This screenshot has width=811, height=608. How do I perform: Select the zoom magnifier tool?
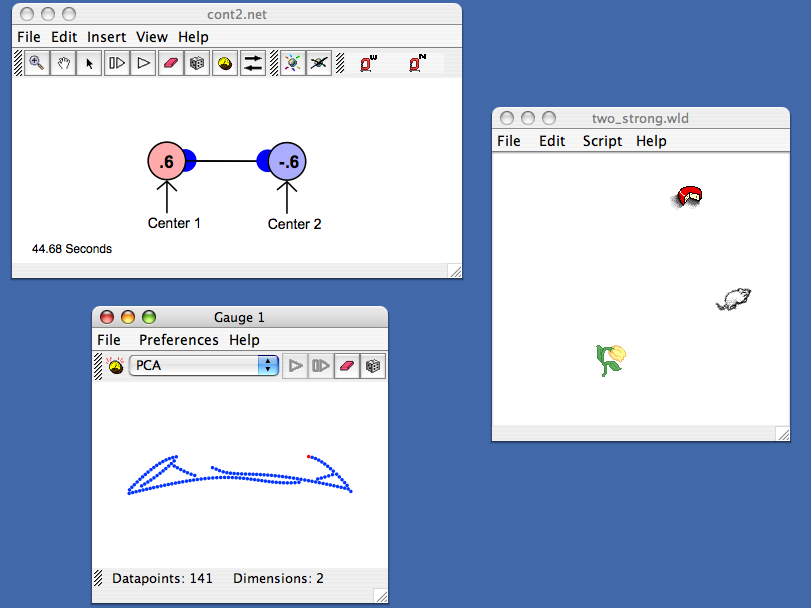coord(37,63)
